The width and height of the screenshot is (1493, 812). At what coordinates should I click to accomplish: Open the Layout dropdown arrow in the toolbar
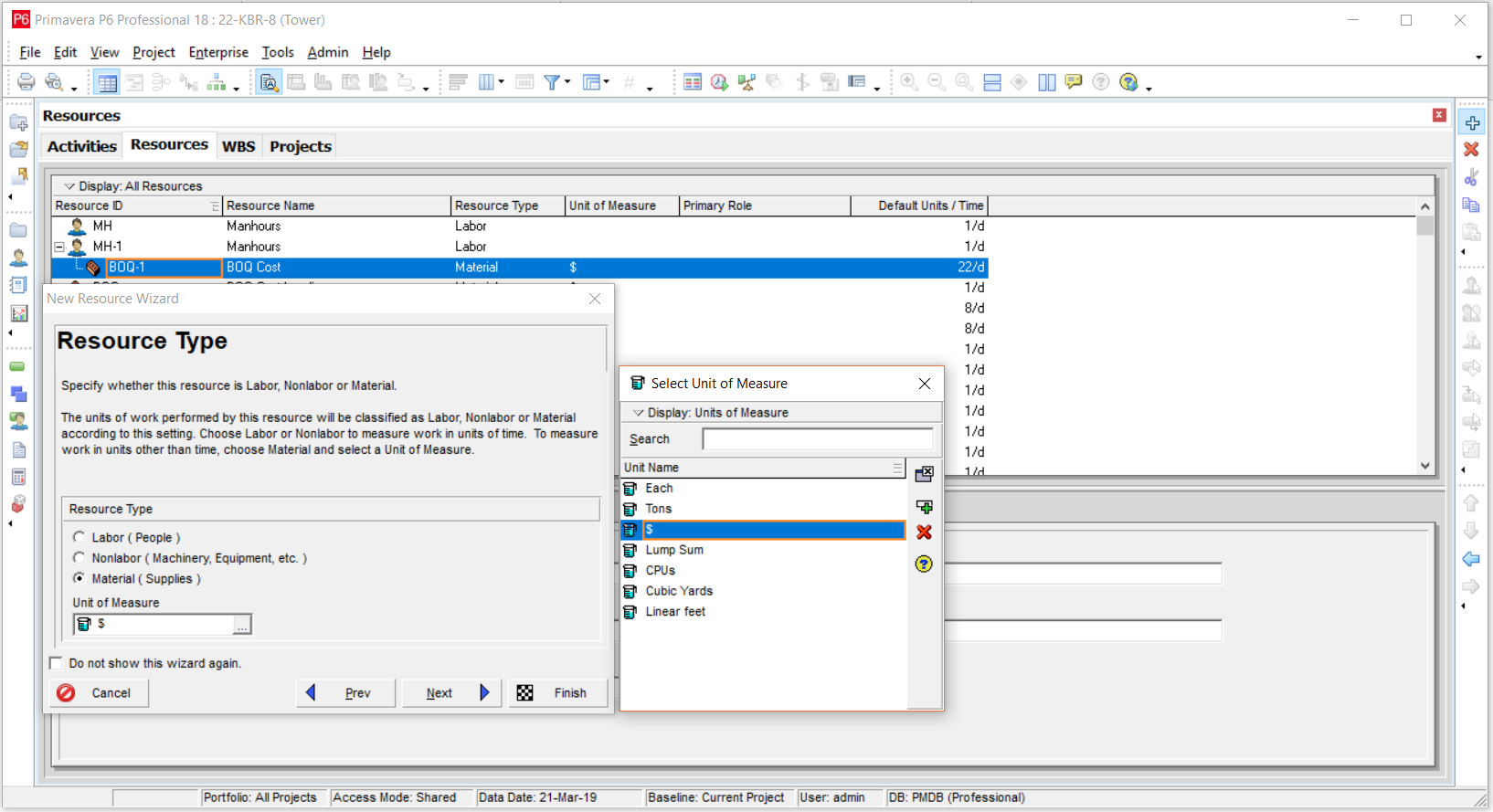tap(606, 82)
